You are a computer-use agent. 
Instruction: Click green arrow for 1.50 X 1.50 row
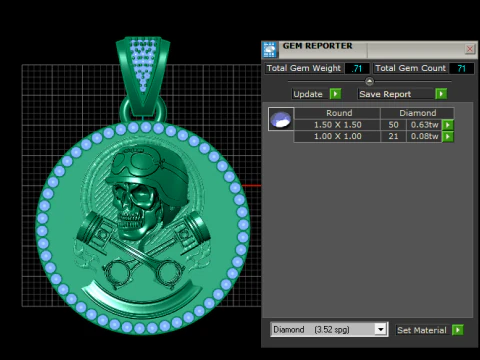[448, 125]
